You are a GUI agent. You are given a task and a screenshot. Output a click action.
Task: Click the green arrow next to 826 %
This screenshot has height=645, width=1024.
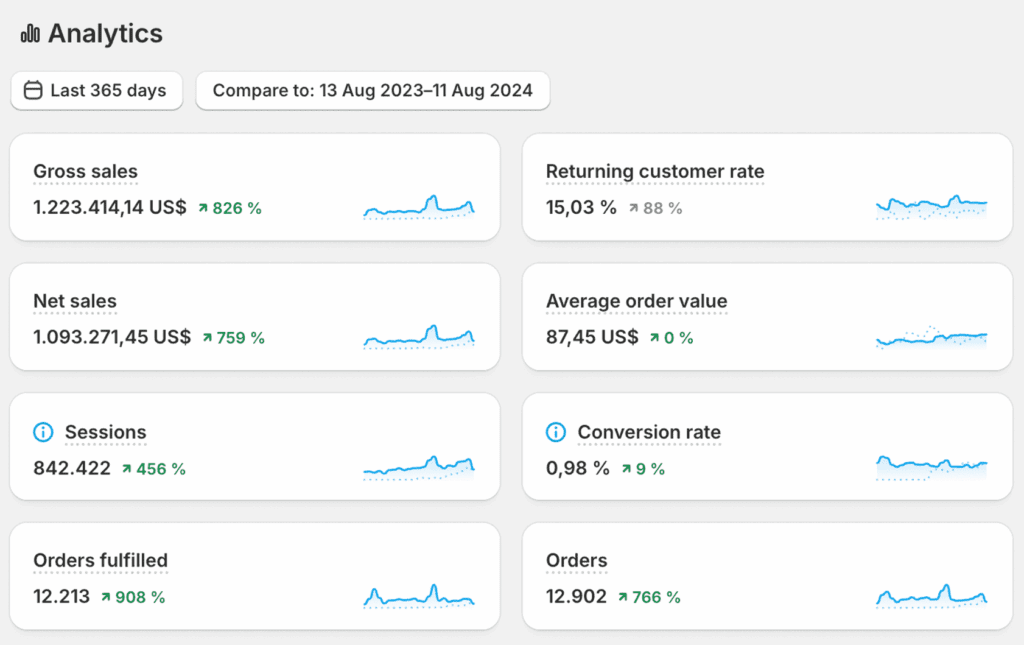(203, 208)
